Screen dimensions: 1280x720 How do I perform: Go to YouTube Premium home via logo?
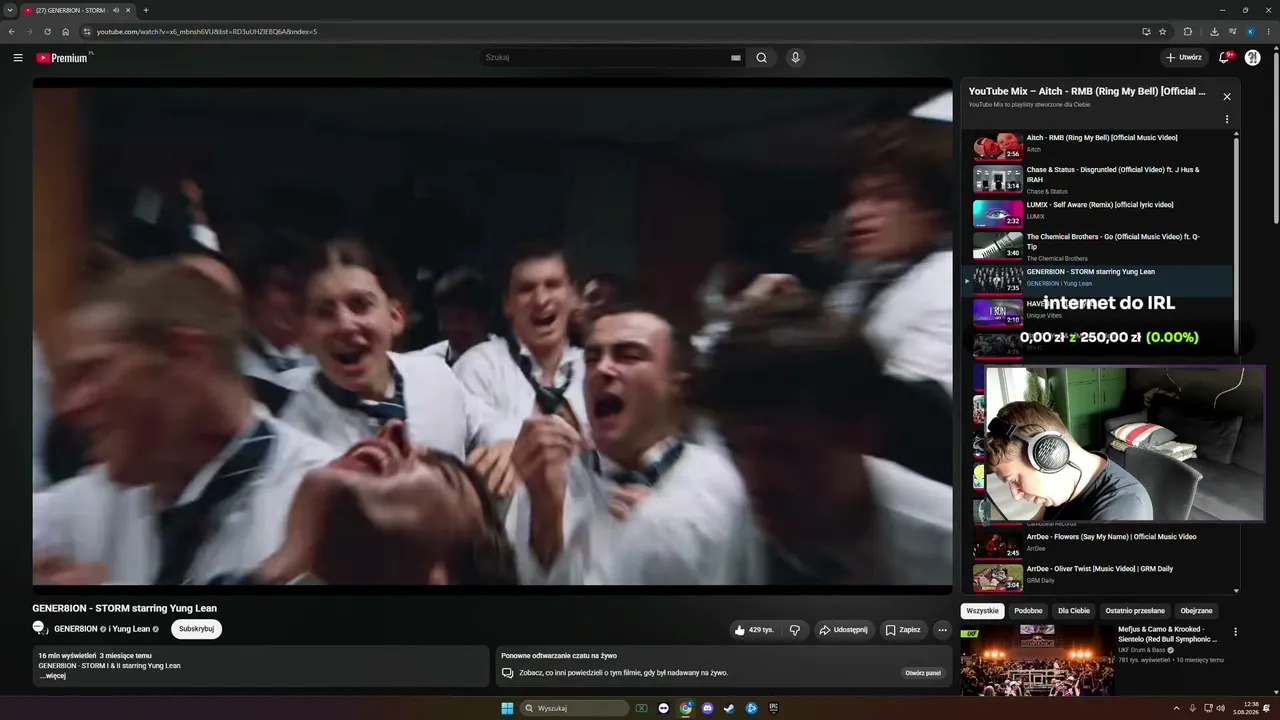click(x=64, y=58)
